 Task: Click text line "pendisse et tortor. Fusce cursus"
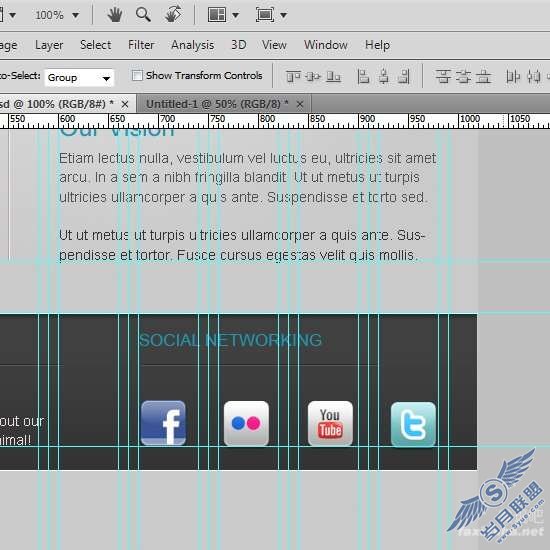239,255
